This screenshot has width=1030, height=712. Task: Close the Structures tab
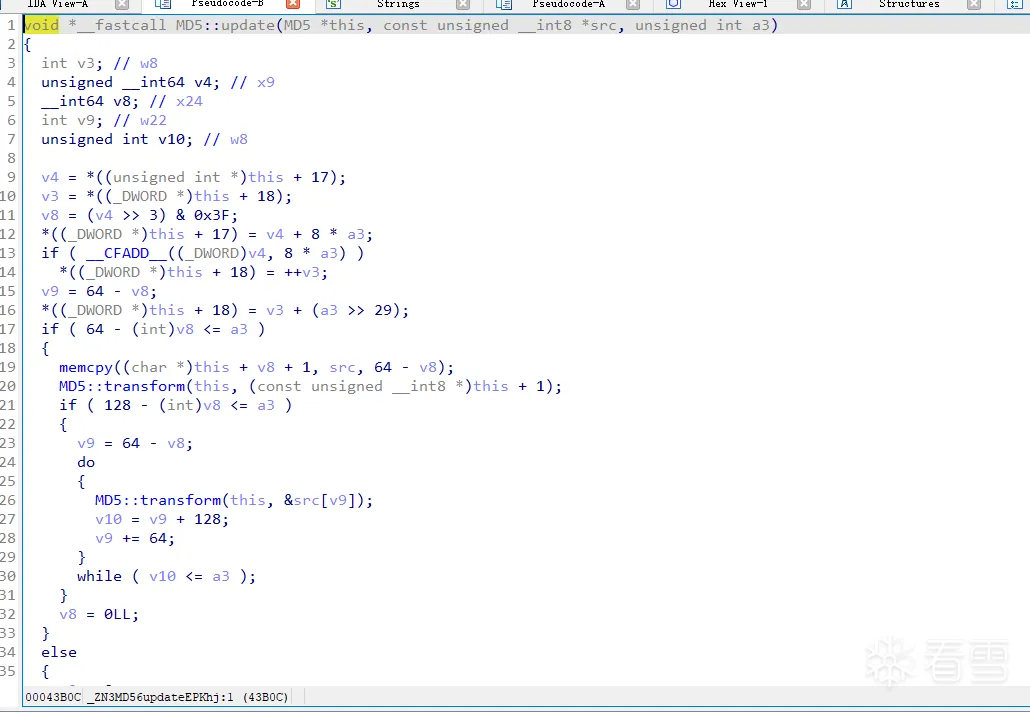tap(974, 4)
